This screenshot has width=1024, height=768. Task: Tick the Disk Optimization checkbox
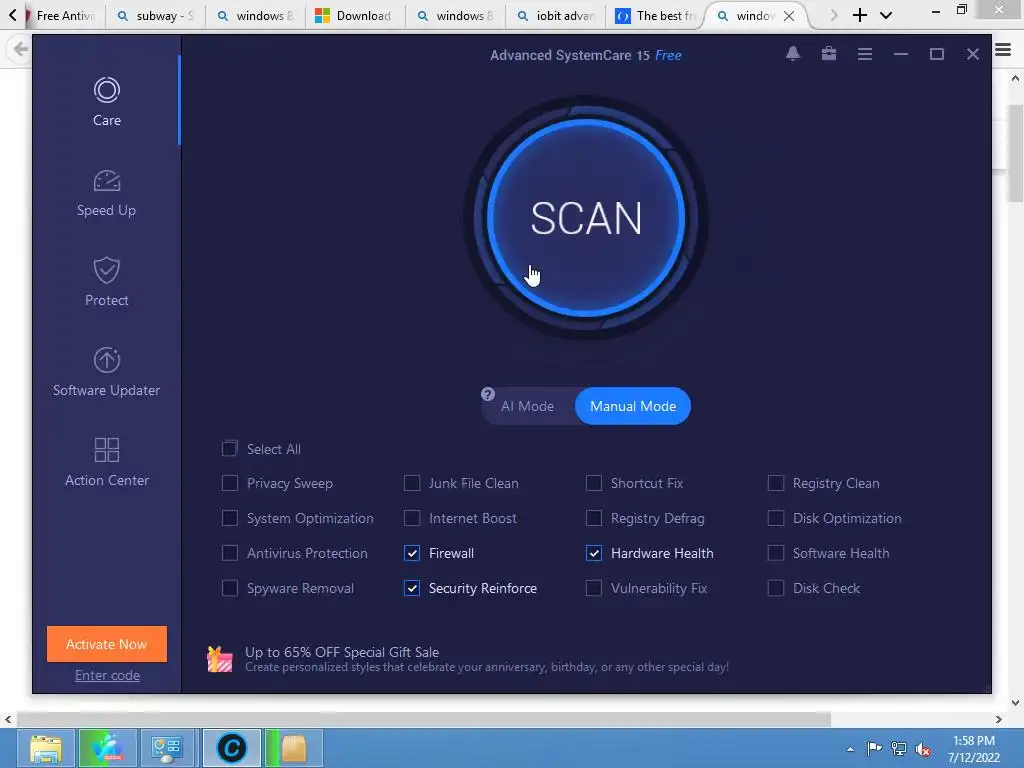click(775, 519)
